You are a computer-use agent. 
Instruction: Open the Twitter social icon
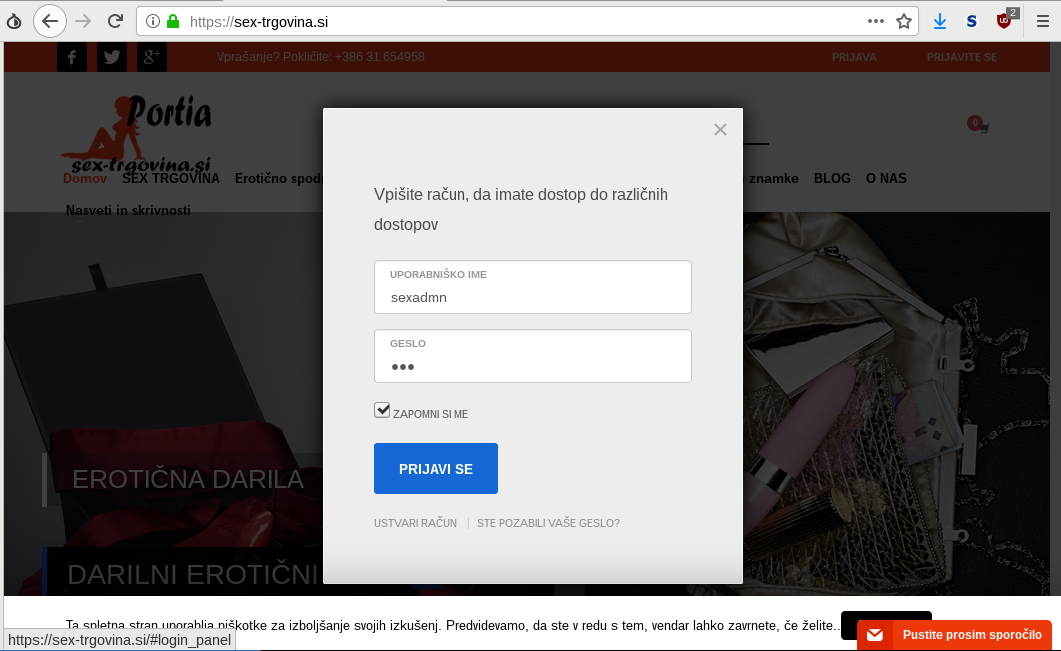pos(112,57)
